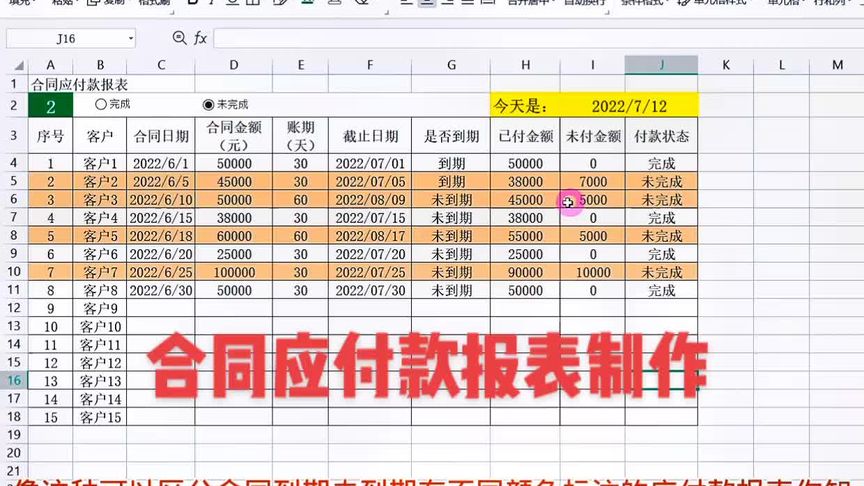Click contract amount 100000
Screen dimensions: 864x486
234,273
